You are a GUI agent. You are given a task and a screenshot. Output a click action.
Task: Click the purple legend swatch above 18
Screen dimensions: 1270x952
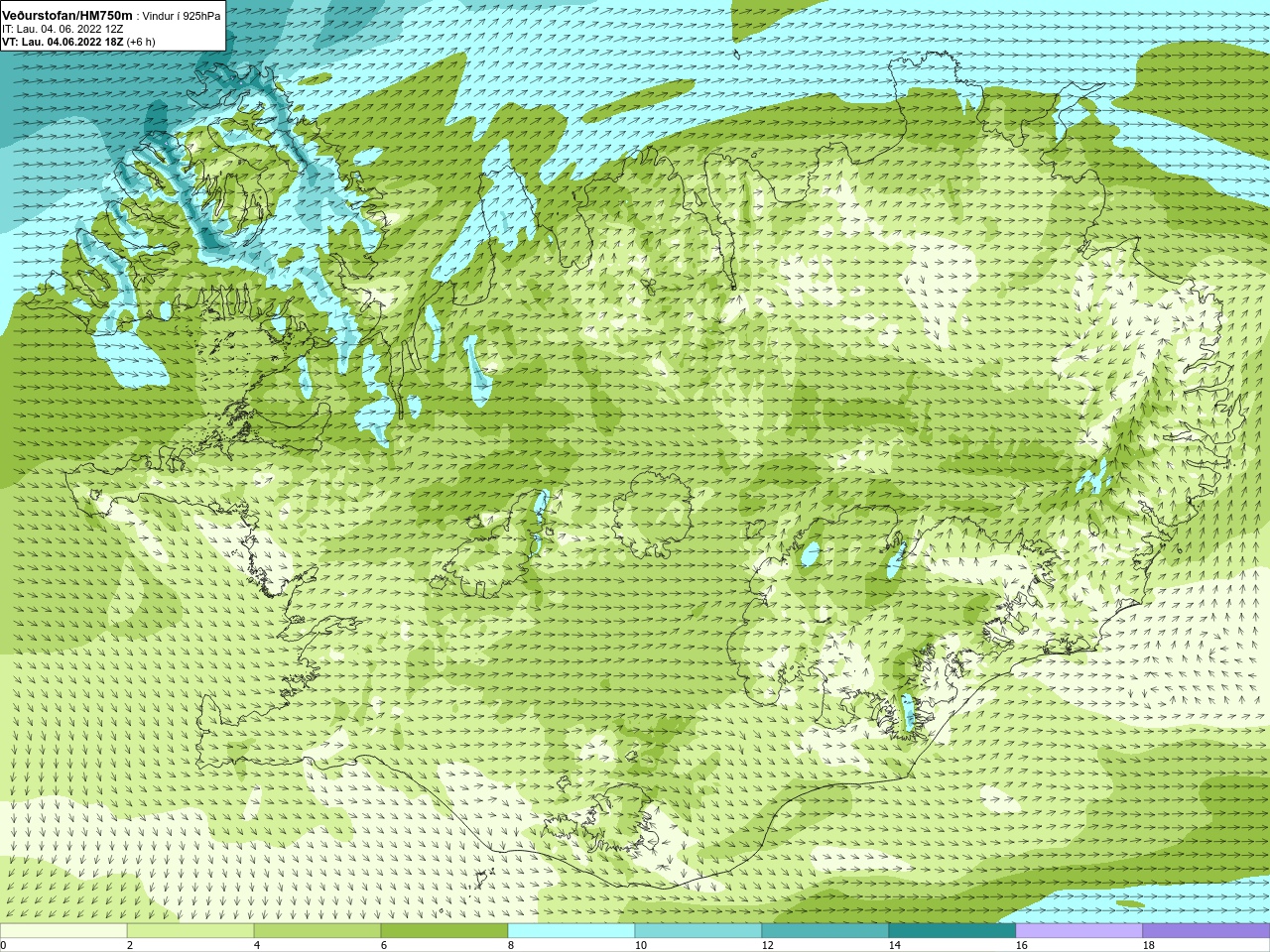[x=1206, y=931]
